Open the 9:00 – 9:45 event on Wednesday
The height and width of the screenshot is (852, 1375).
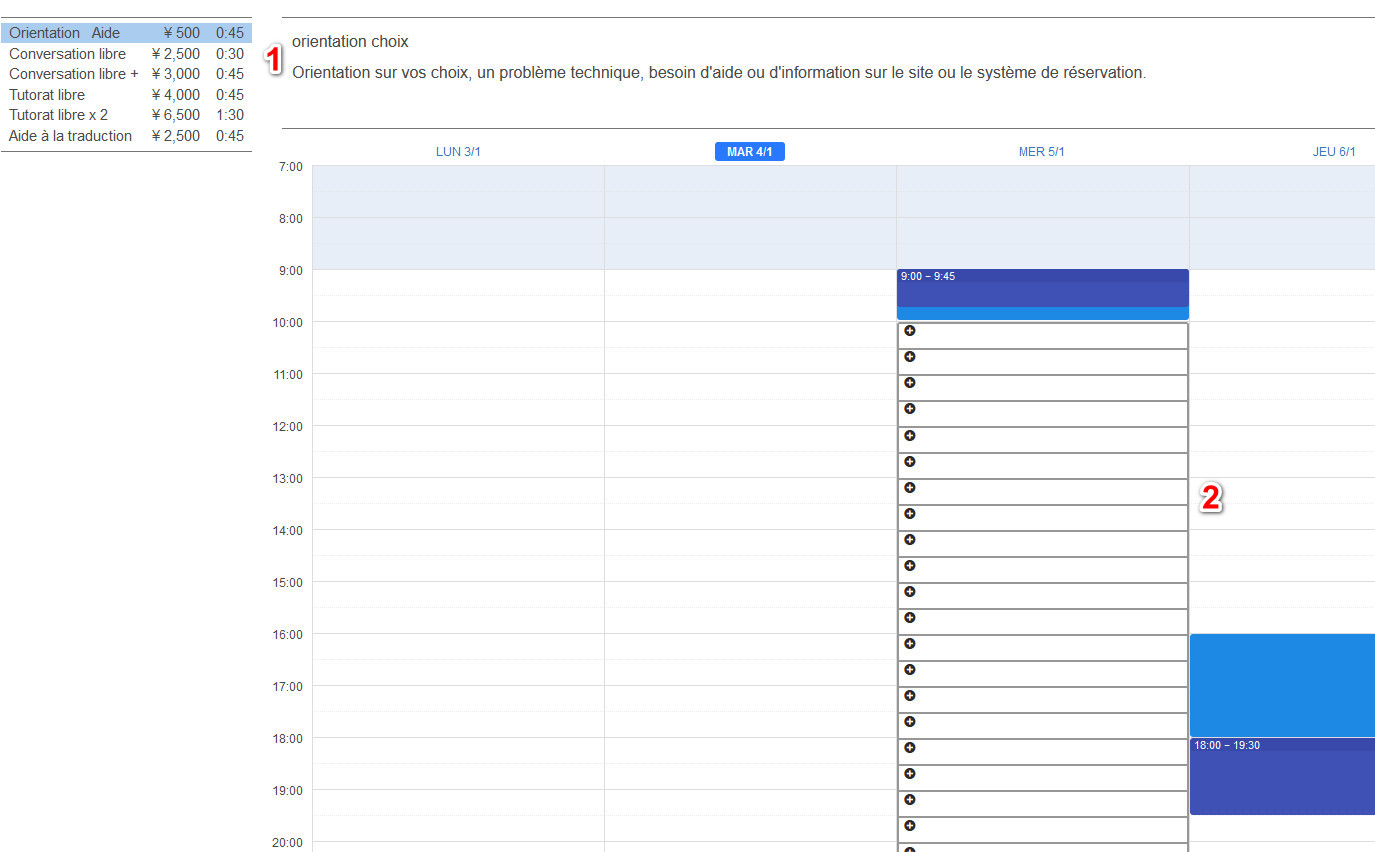[x=1043, y=288]
